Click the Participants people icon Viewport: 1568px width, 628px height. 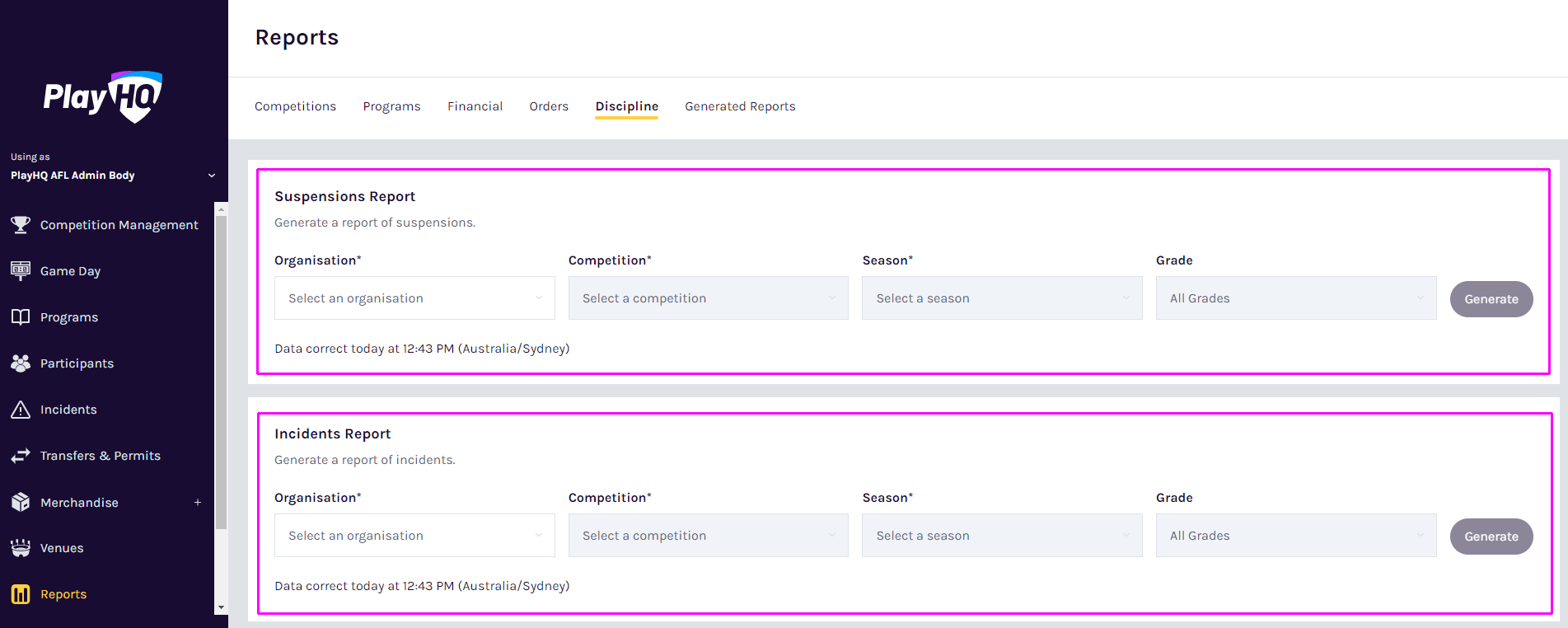click(21, 363)
